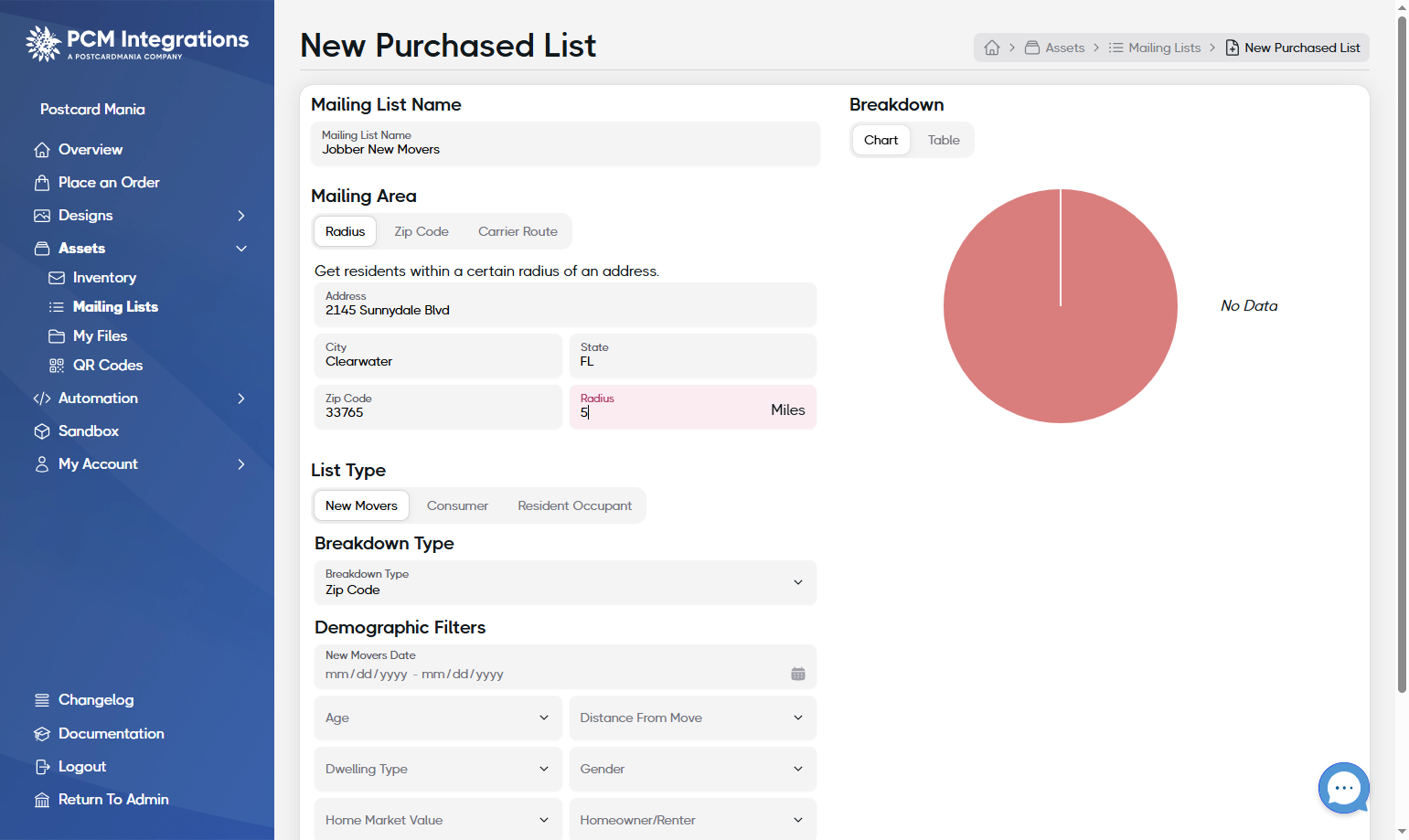Select the Consumer list type tab

tap(457, 505)
